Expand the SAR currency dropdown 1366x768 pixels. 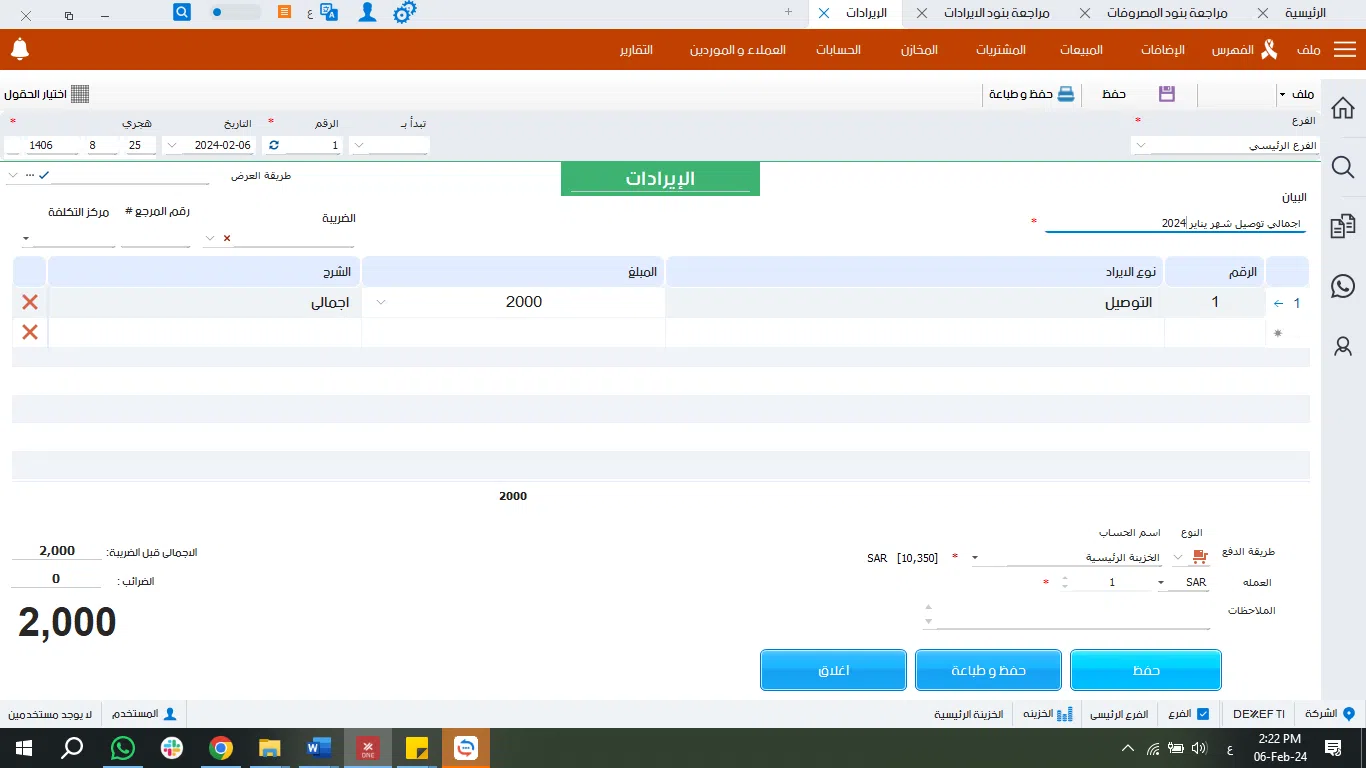(1161, 582)
